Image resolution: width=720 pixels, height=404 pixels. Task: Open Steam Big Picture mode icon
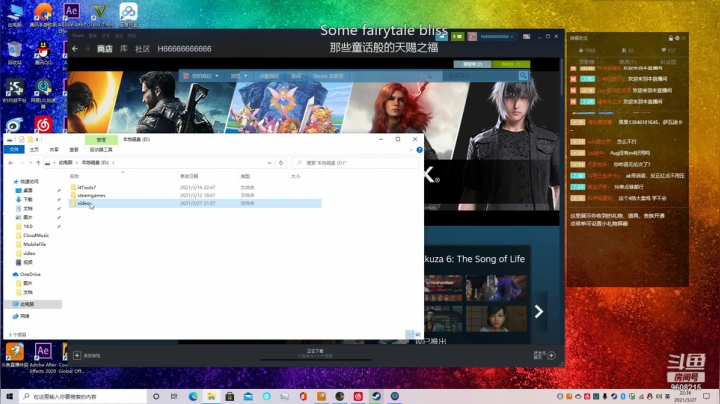point(526,36)
